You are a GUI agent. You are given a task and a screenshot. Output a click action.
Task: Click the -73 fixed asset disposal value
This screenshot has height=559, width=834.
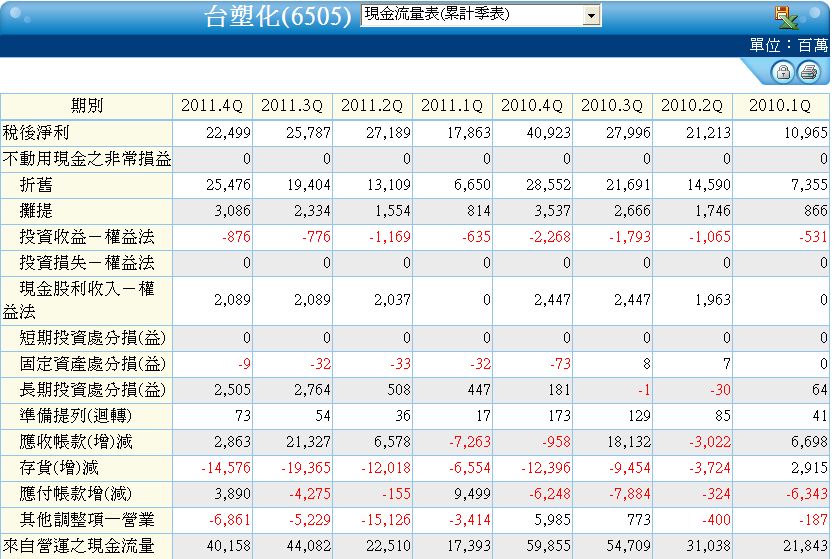pos(560,364)
